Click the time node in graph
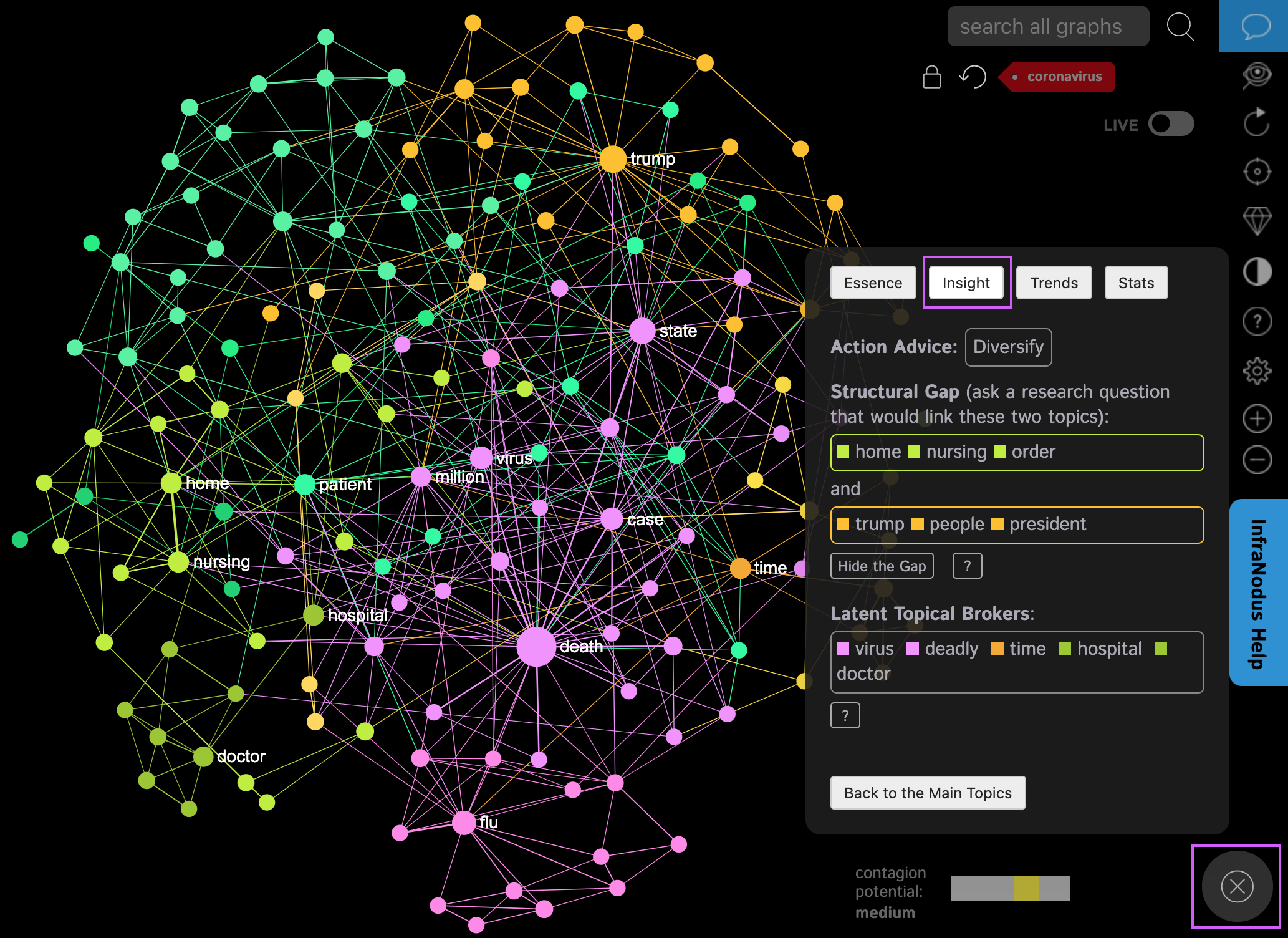Viewport: 1288px width, 938px height. tap(740, 568)
